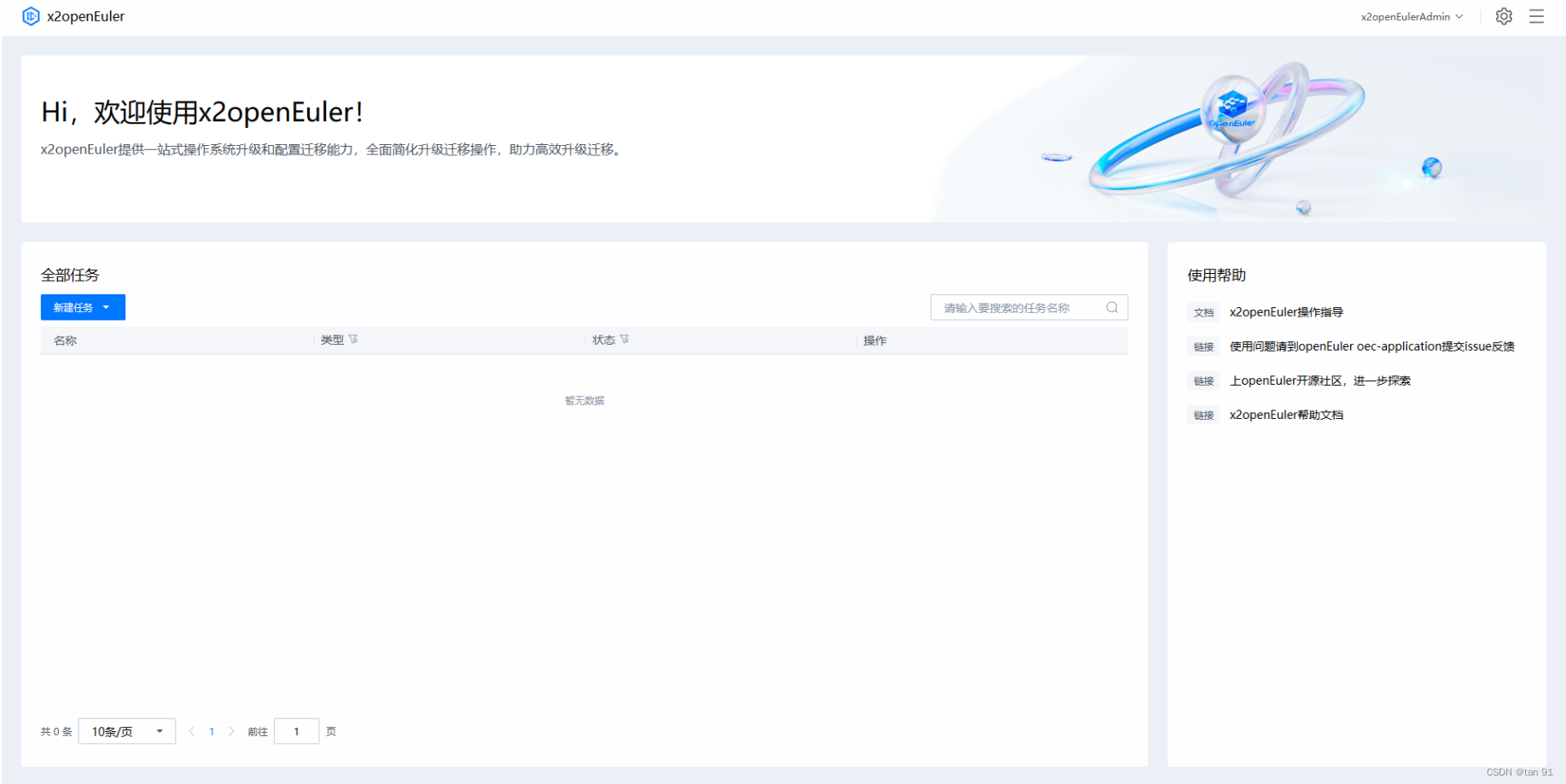Click the welcome heading Hi, 欢迎使用x2openEuler!
This screenshot has height=784, width=1566.
202,112
